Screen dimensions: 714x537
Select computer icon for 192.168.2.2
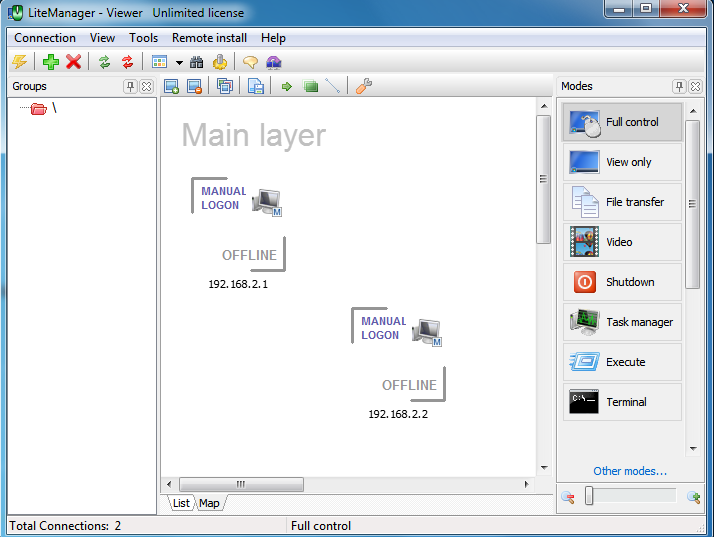point(427,332)
